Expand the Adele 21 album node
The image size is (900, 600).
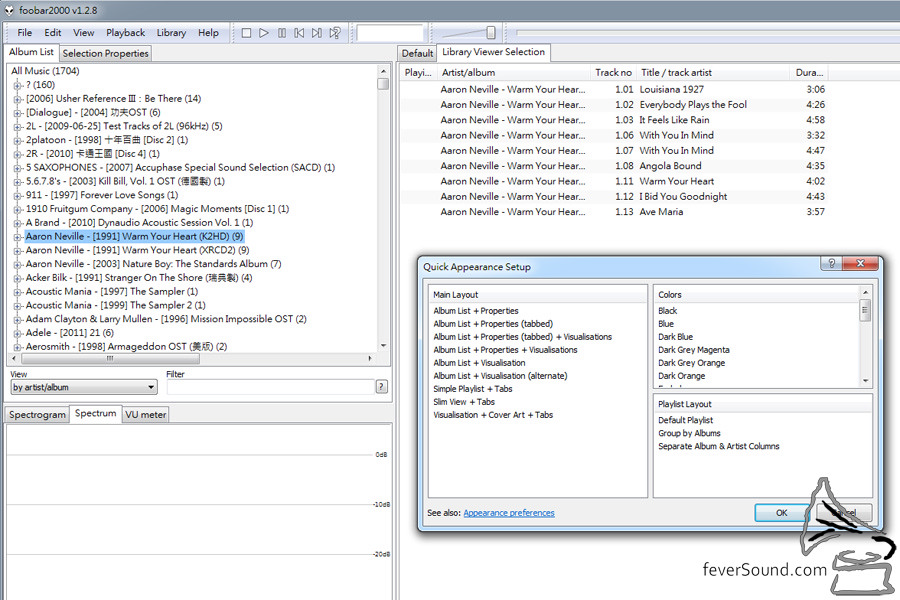17,333
